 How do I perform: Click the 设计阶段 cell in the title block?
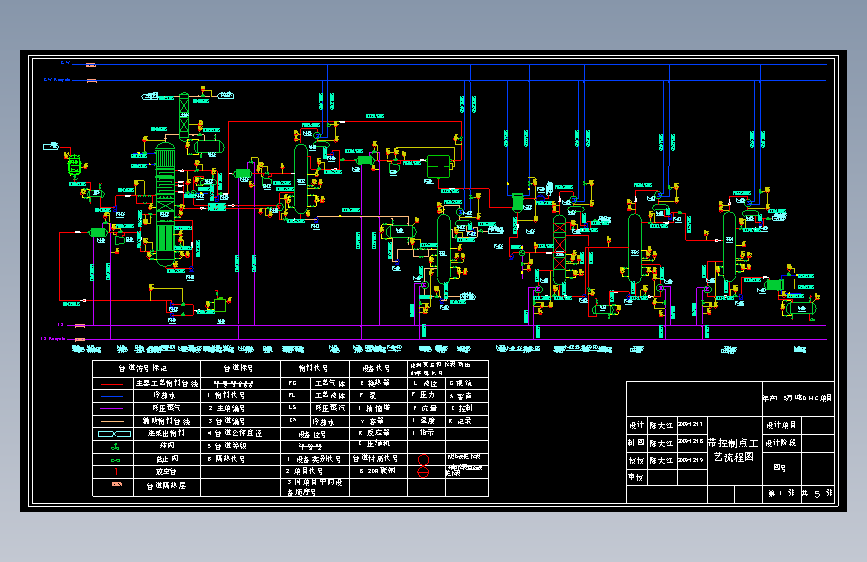pyautogui.click(x=781, y=443)
